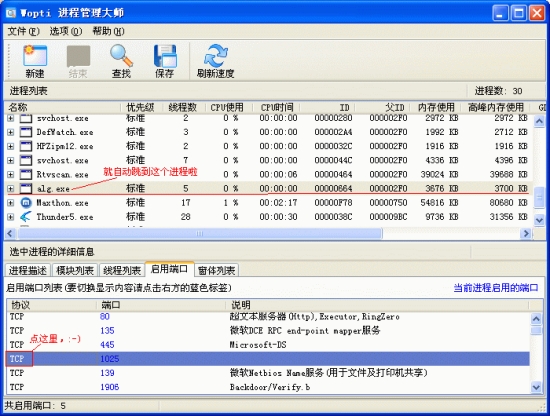Select the TCP port 135 row
This screenshot has width=550, height=416.
pos(268,331)
